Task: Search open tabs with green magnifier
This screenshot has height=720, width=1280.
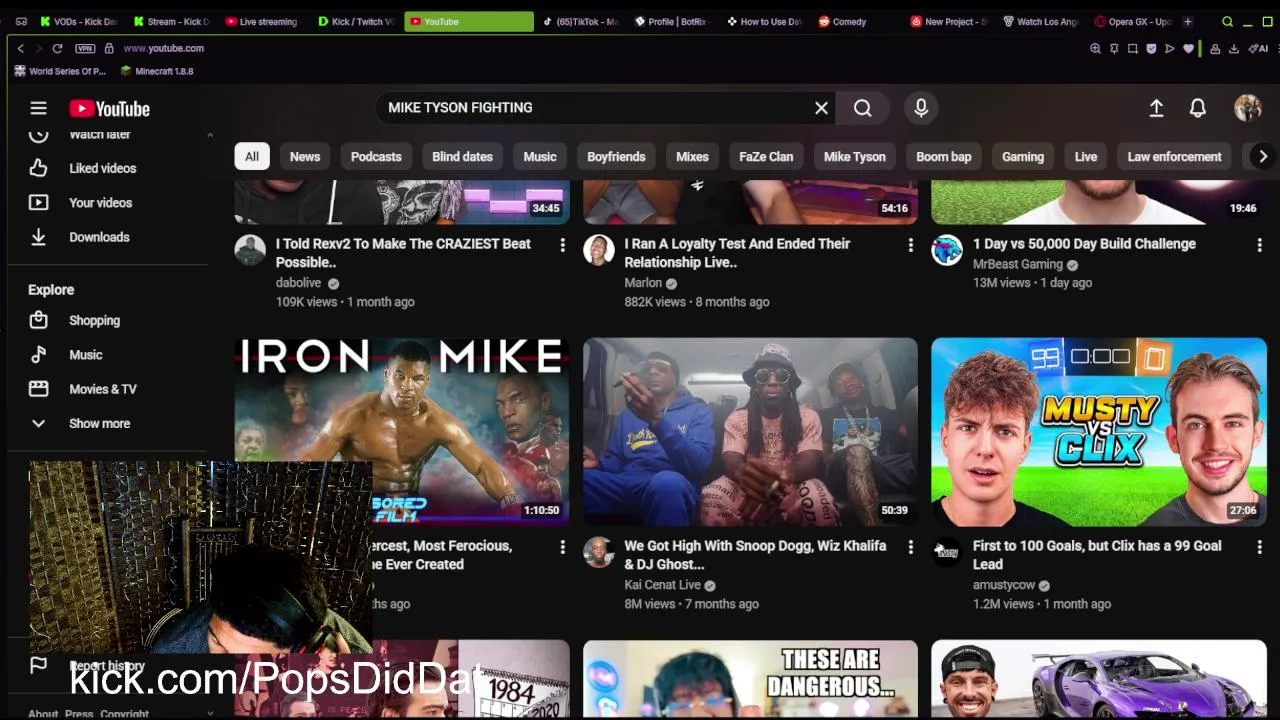Action: point(1227,21)
